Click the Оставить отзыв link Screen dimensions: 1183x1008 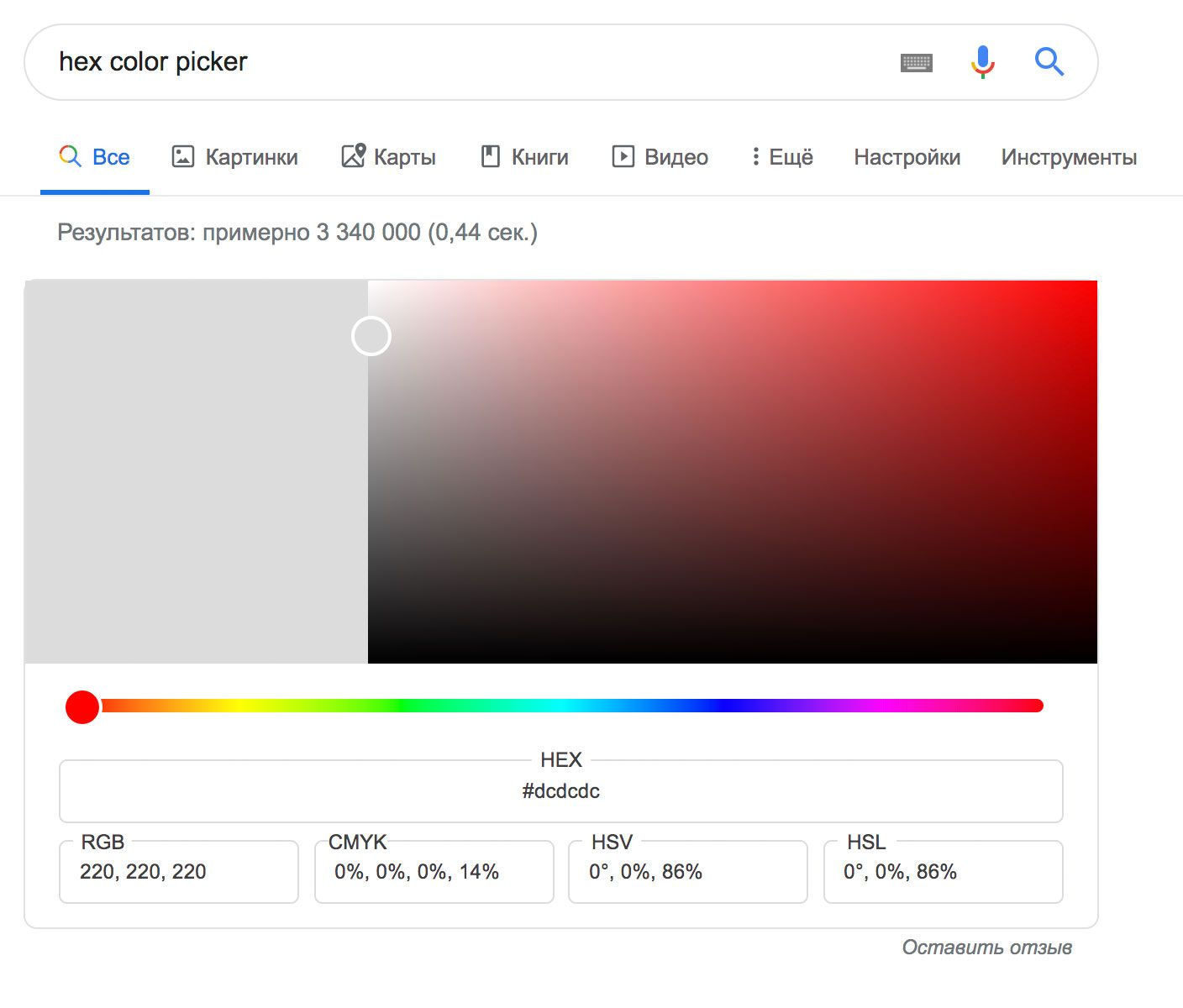coord(987,948)
